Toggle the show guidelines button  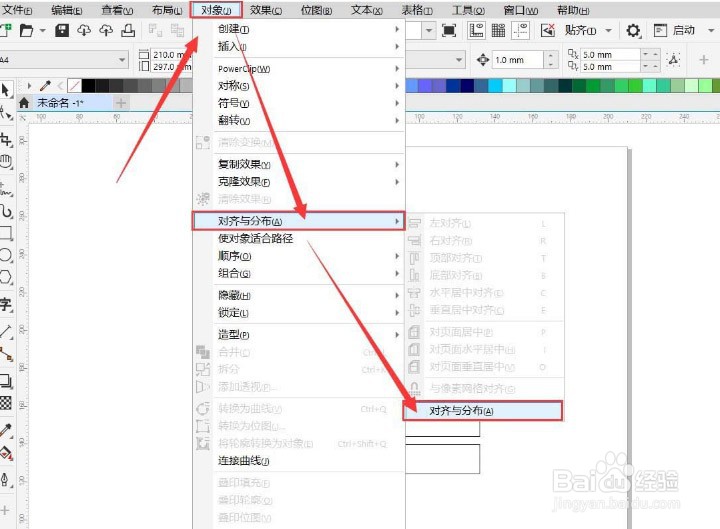[x=520, y=30]
